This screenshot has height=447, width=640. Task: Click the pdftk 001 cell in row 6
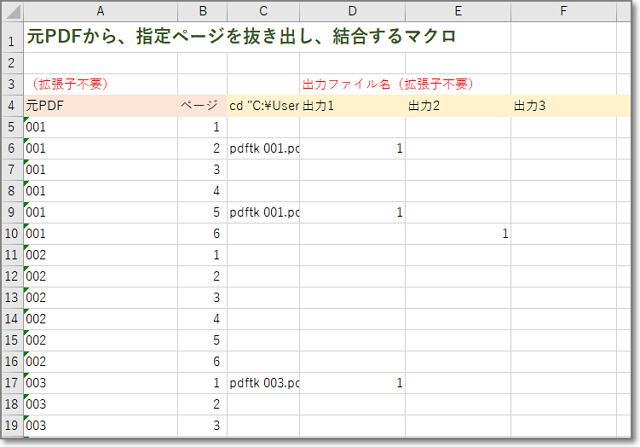coord(263,148)
